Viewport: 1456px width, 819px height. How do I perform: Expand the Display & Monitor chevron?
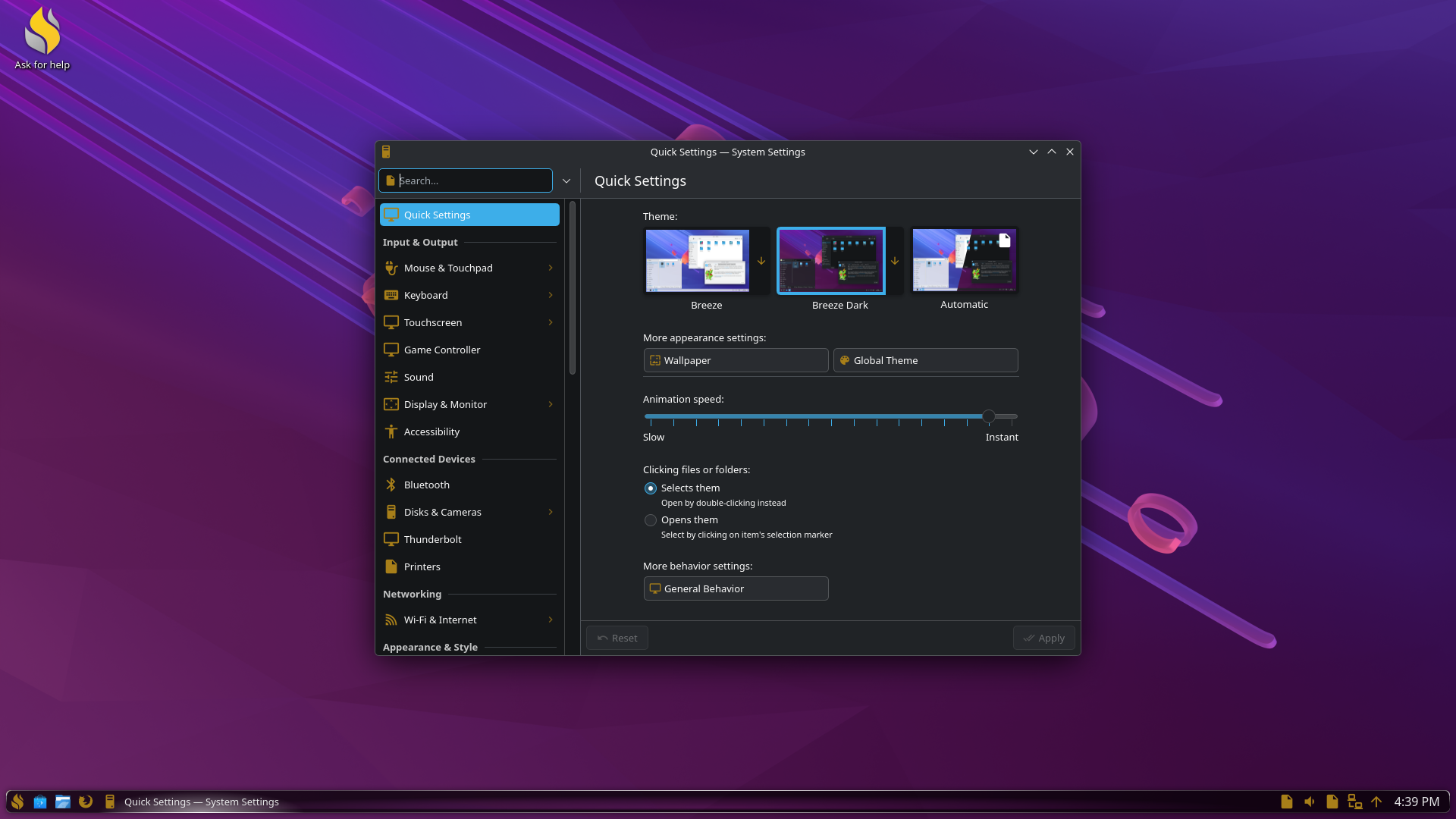[551, 404]
